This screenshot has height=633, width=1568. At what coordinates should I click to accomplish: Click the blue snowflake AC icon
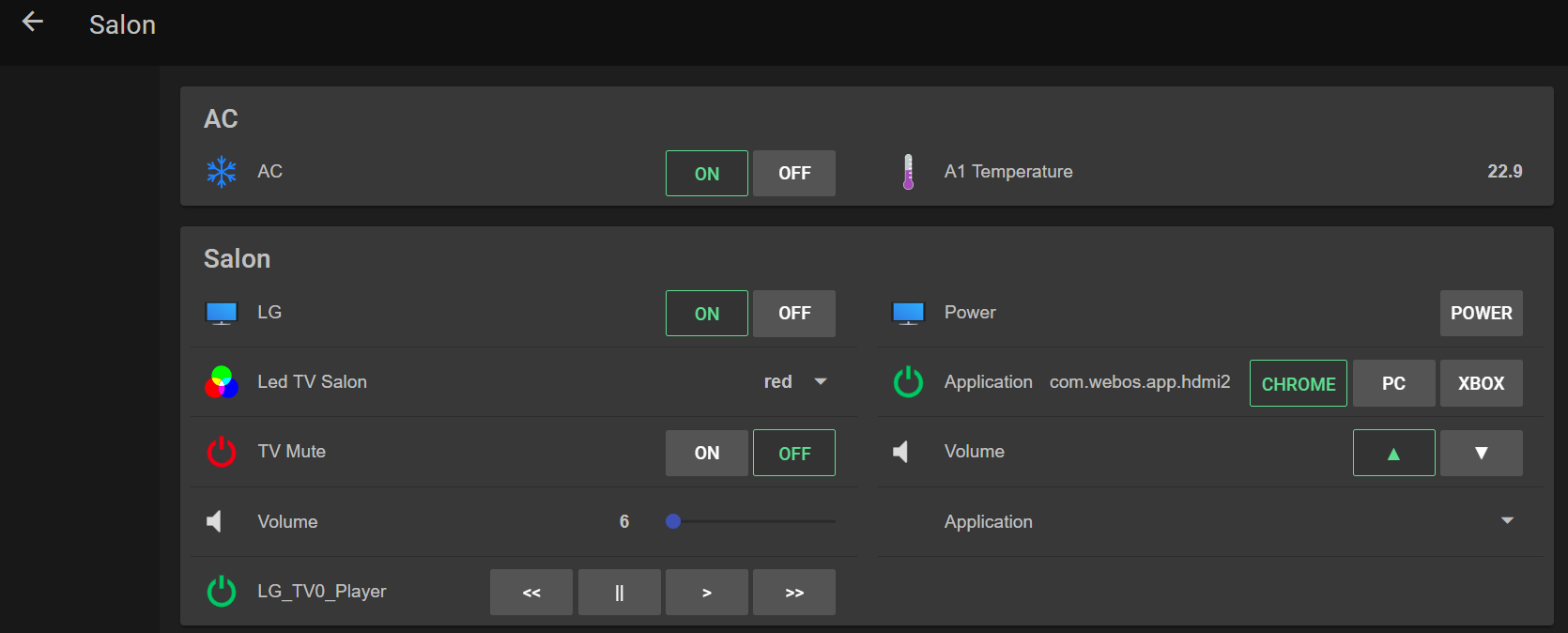(x=222, y=172)
